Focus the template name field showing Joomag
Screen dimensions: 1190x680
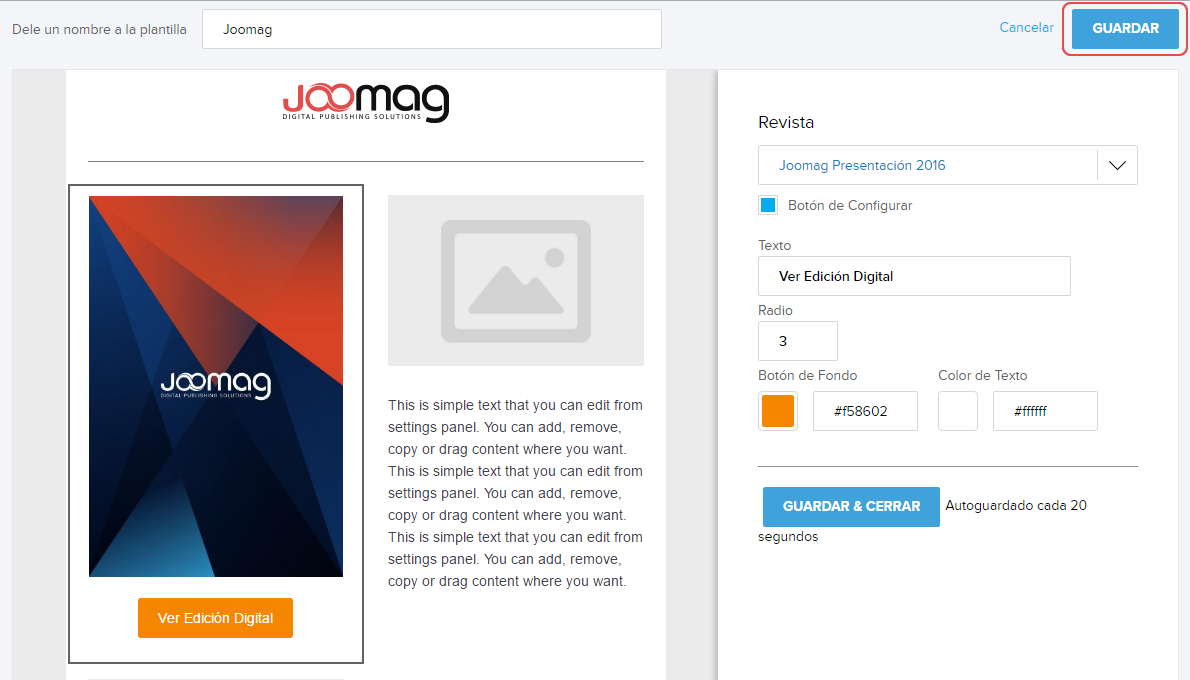[x=431, y=29]
